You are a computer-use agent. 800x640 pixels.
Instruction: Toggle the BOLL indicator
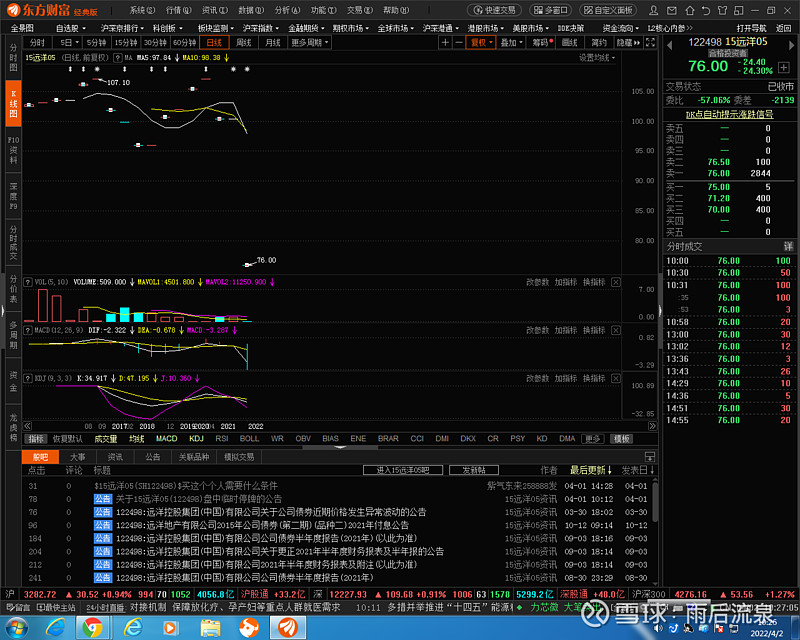pyautogui.click(x=249, y=439)
